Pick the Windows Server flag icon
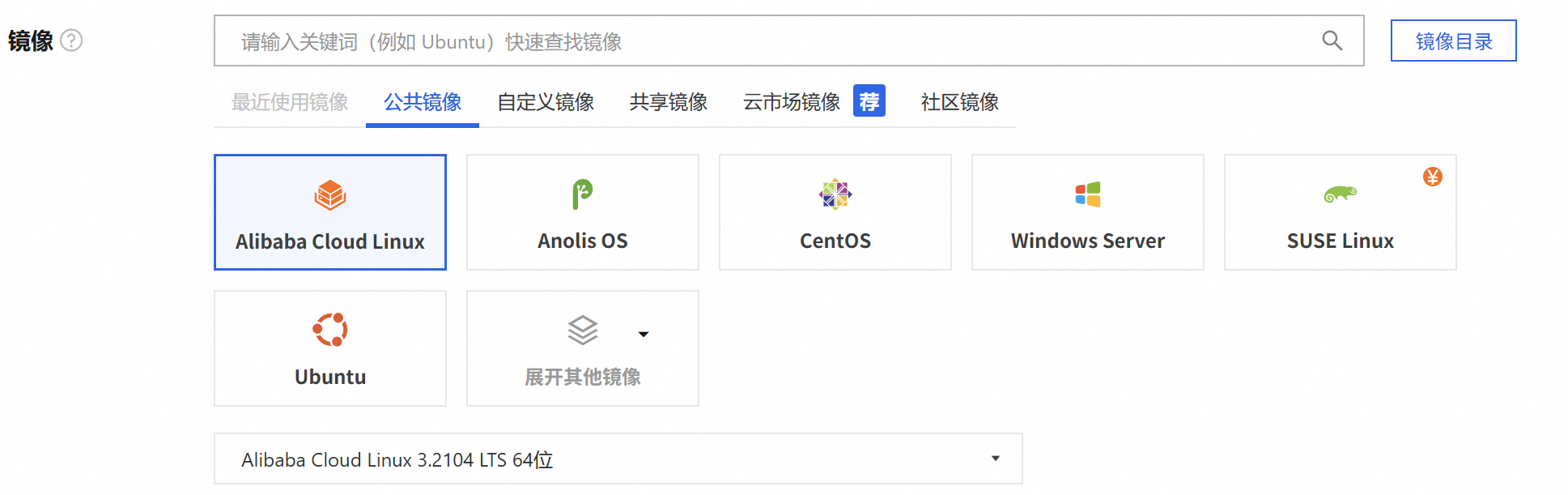1568x495 pixels. pos(1087,194)
